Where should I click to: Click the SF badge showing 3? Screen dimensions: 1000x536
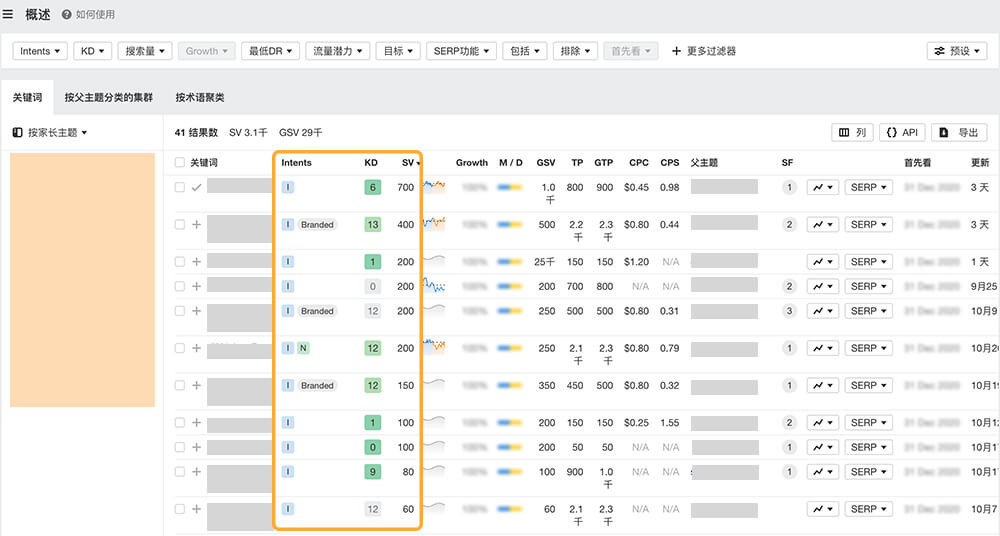click(x=789, y=311)
